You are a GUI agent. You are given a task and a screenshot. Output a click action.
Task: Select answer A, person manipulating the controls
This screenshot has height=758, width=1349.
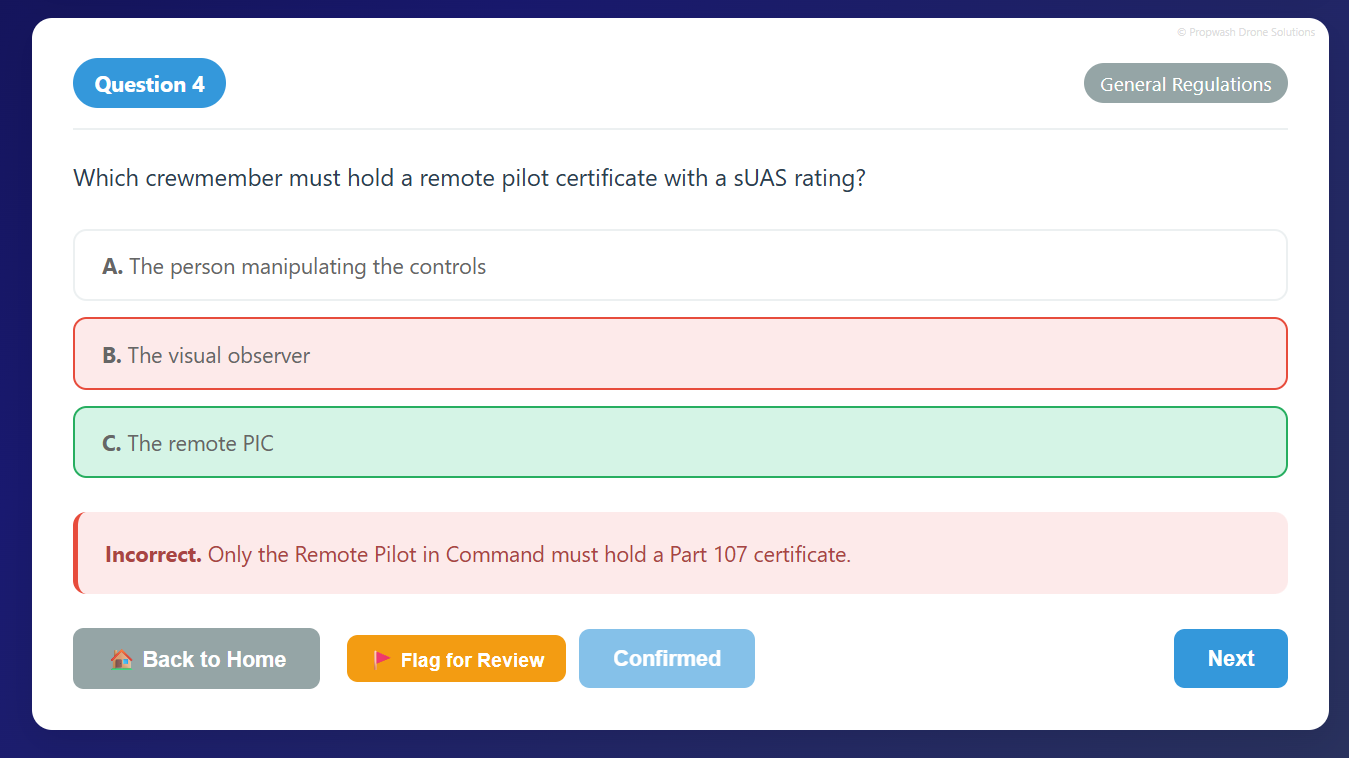[679, 266]
